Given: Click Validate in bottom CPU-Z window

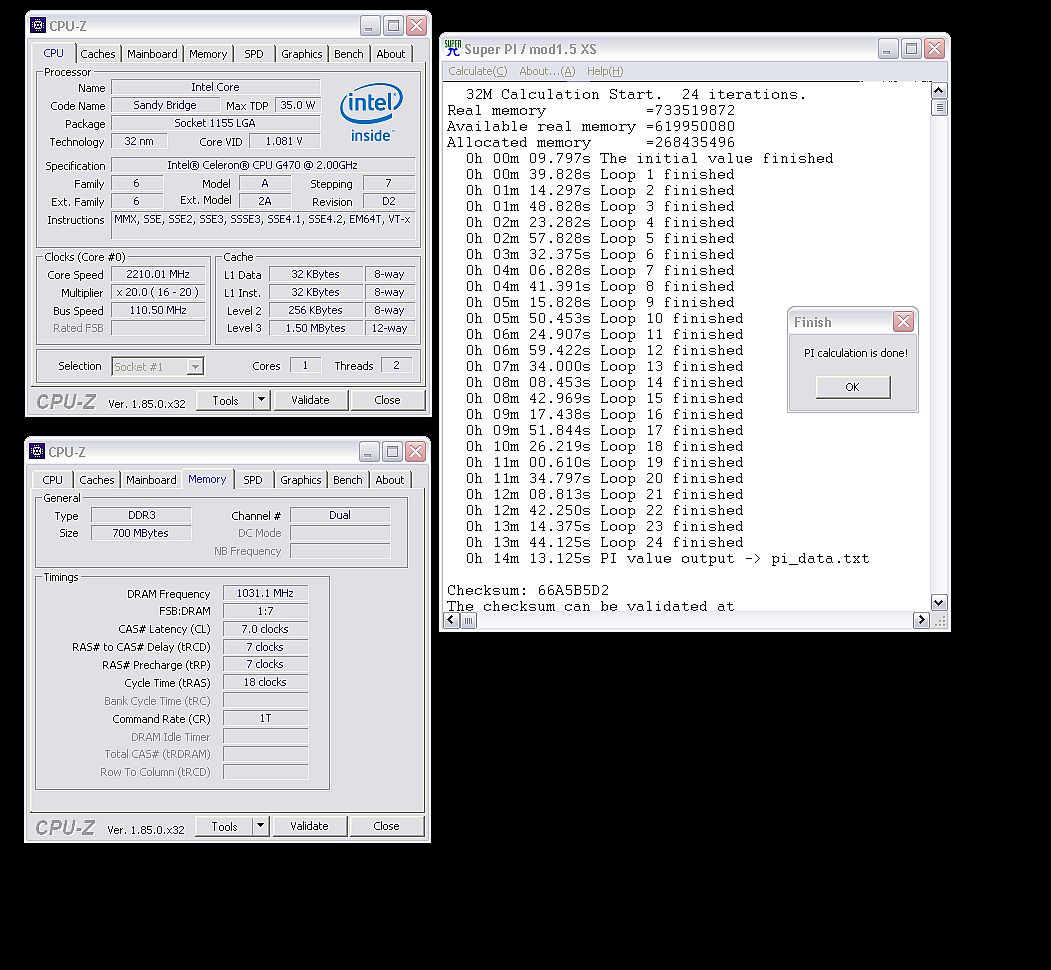Looking at the screenshot, I should click(x=309, y=827).
